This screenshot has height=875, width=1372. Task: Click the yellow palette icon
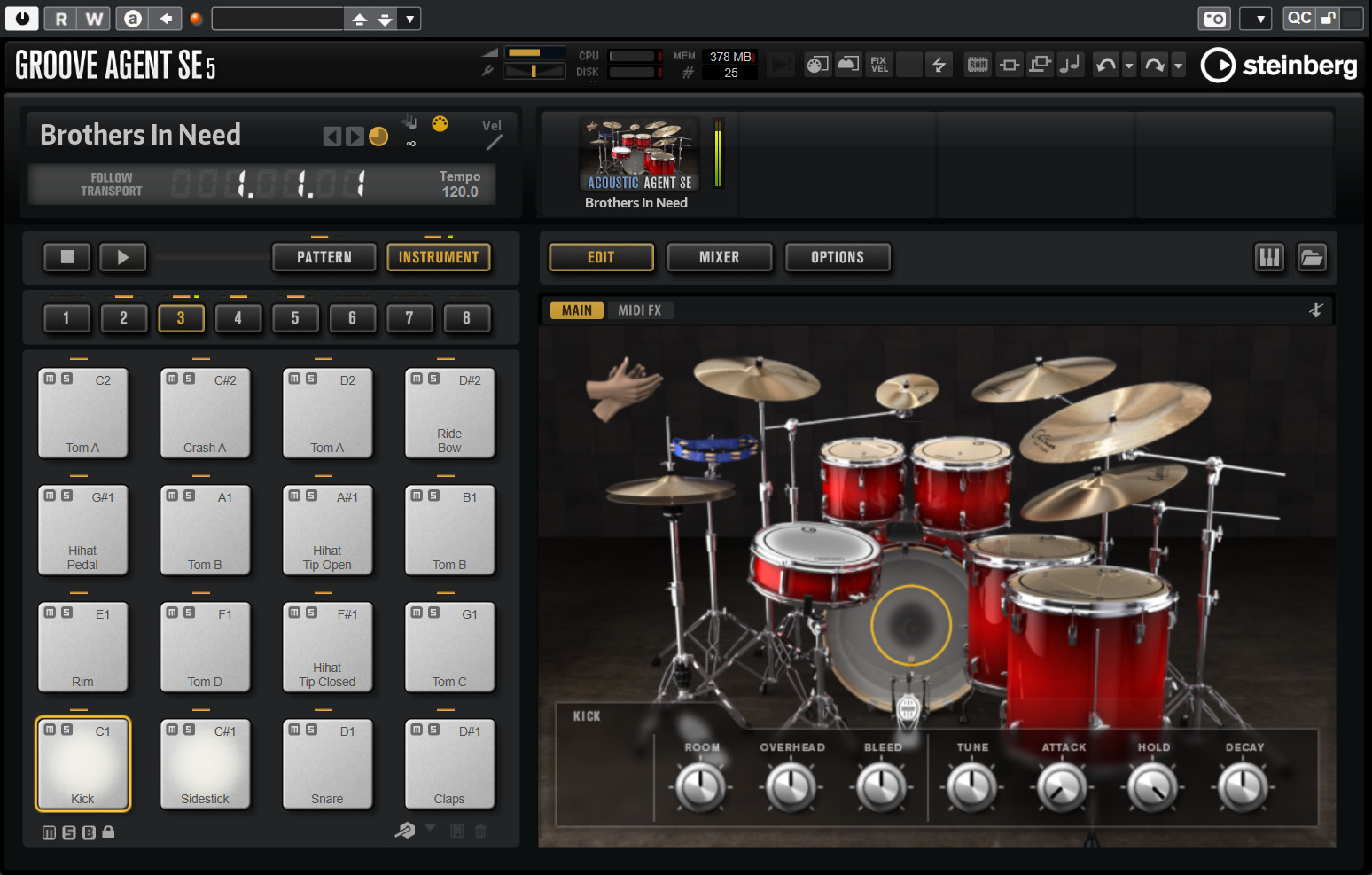pos(440,124)
